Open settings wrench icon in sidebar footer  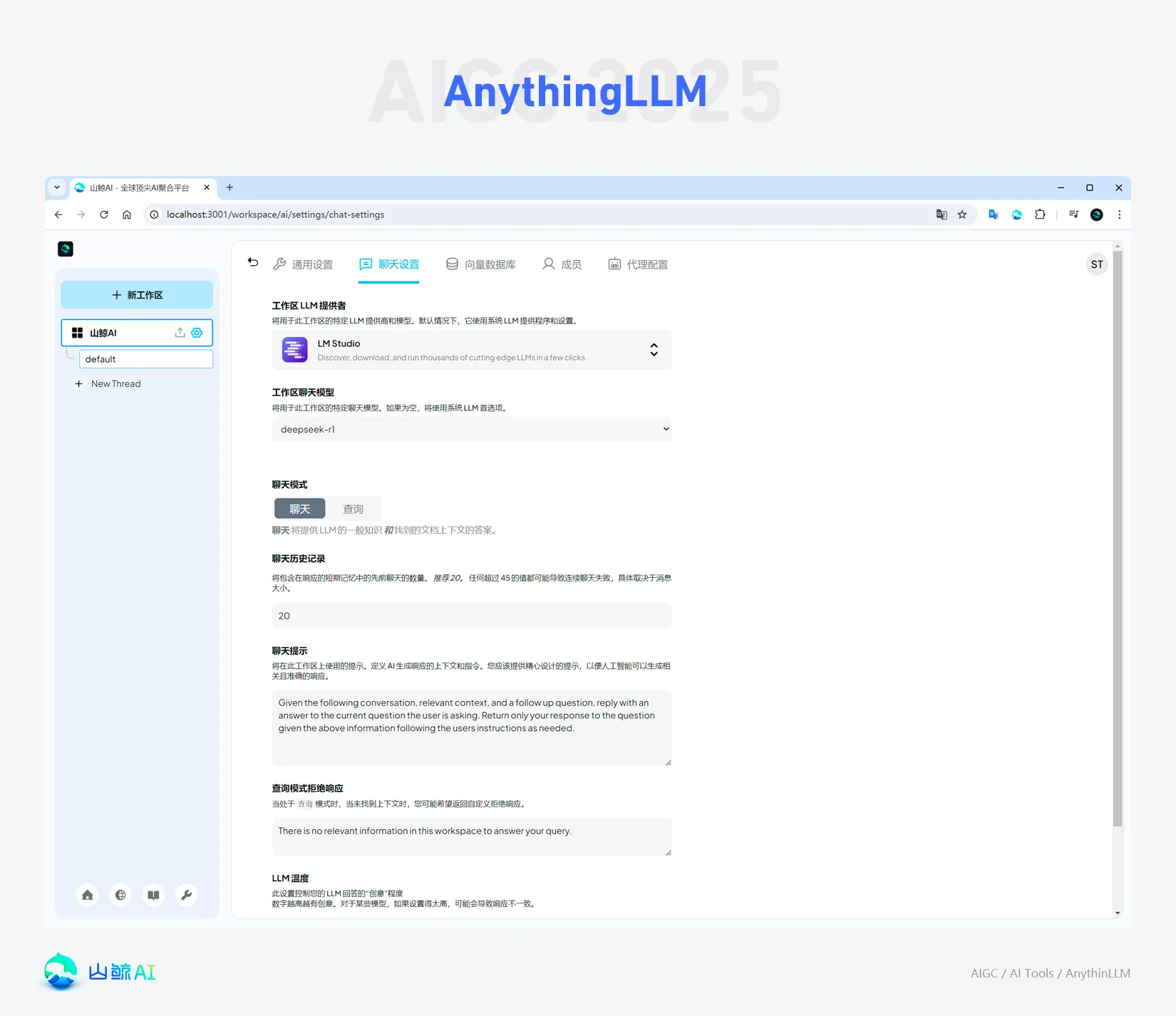[x=187, y=895]
